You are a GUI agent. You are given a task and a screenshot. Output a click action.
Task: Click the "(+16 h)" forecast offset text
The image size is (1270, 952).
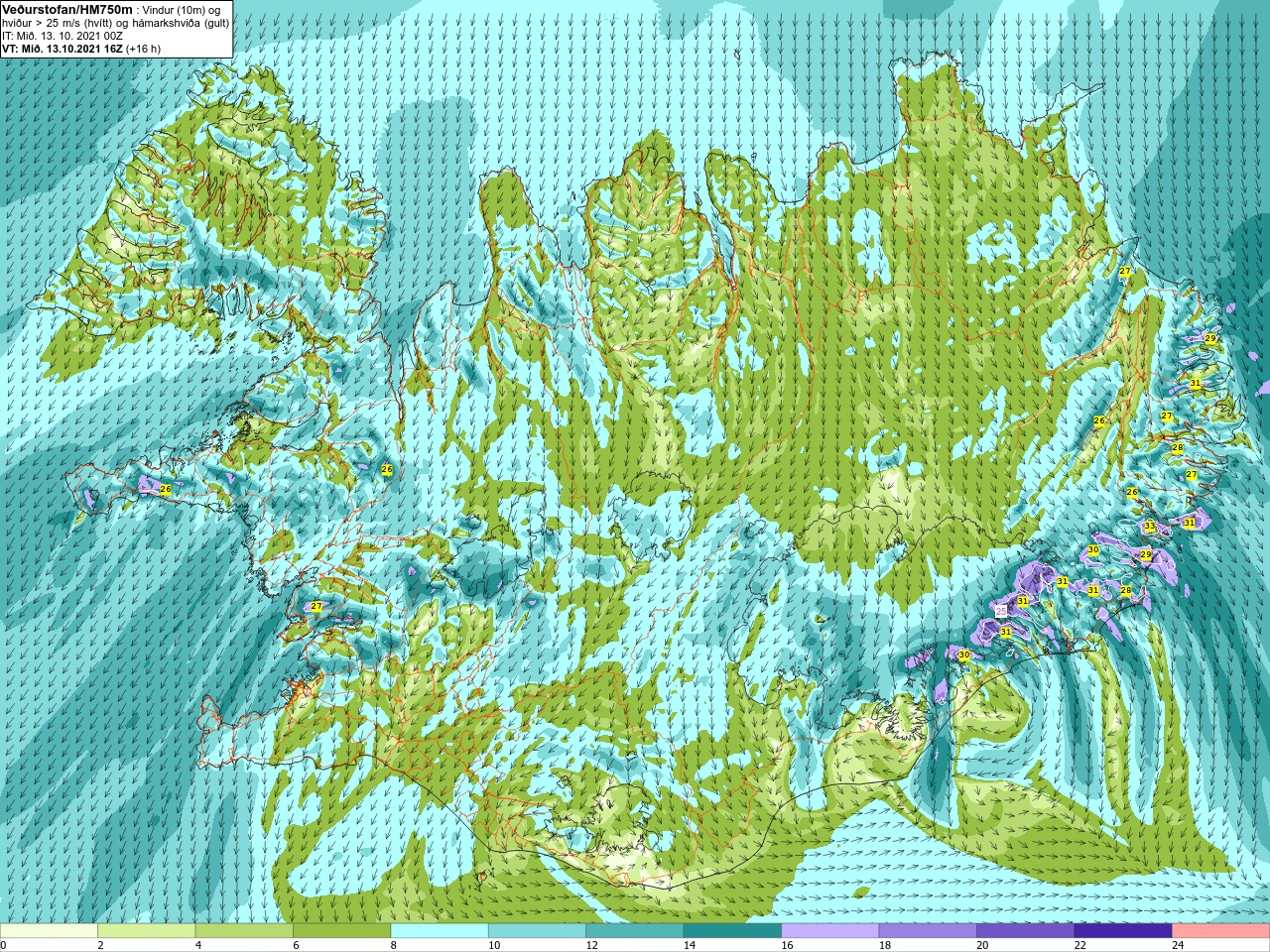coord(143,49)
